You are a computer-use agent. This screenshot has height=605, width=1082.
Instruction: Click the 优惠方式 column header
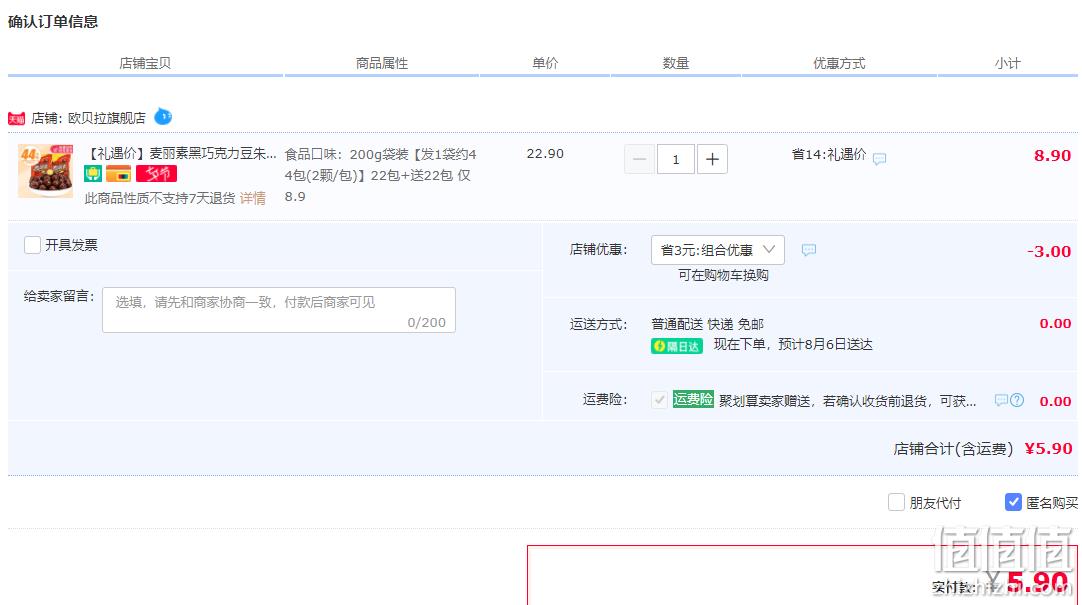839,63
